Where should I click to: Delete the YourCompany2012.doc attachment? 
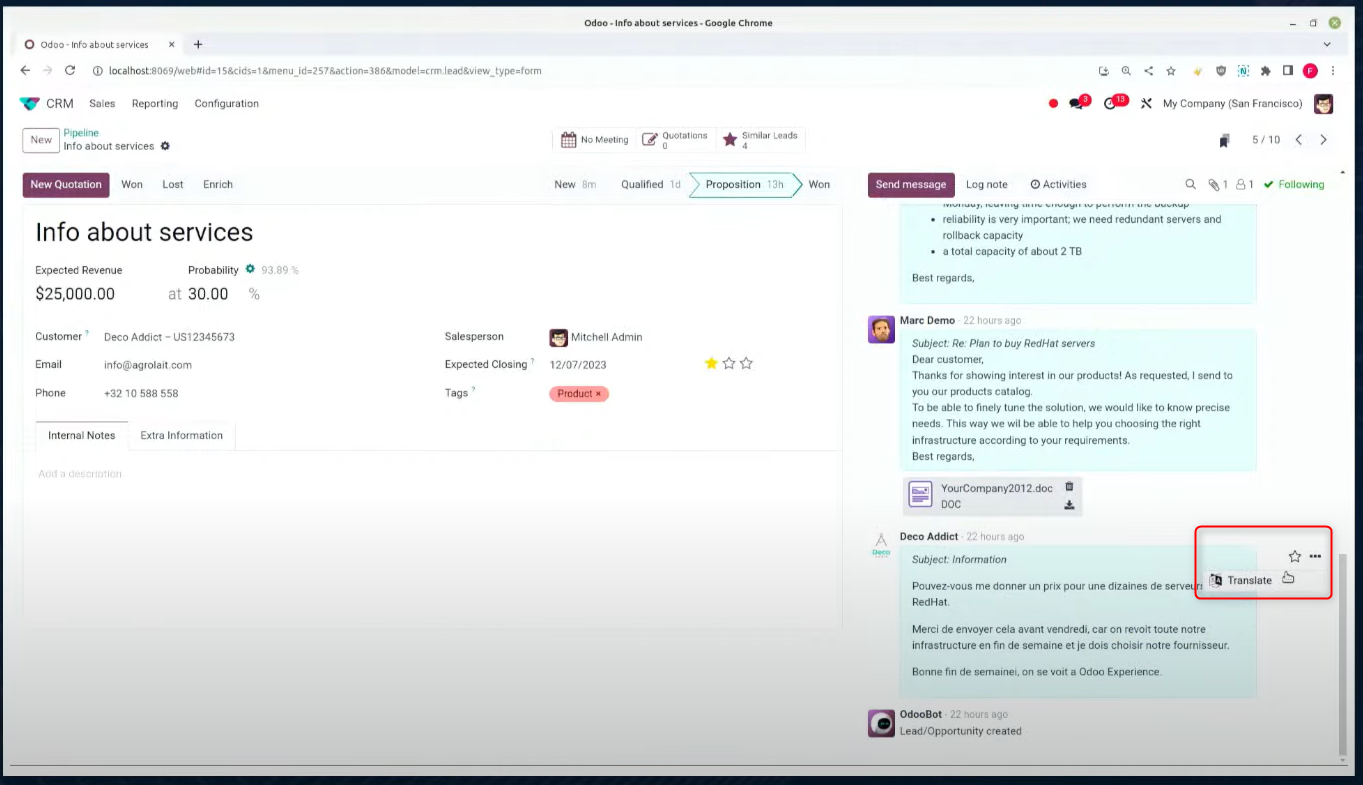pos(1069,487)
